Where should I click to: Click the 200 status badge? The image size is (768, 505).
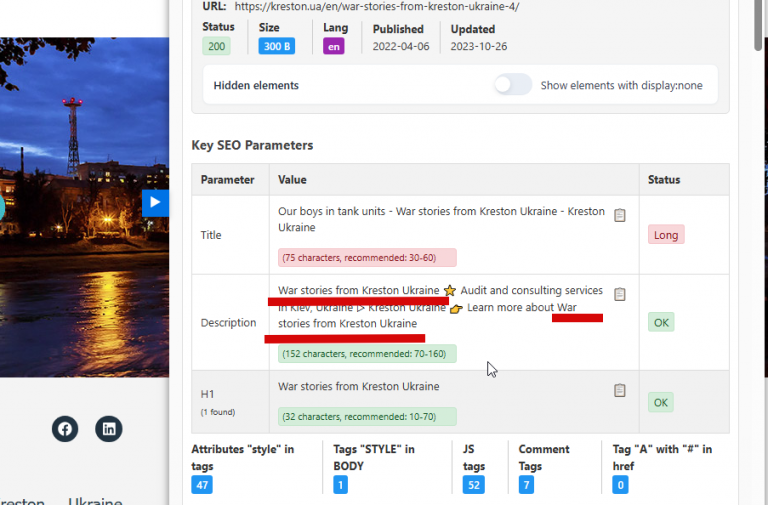tap(216, 47)
